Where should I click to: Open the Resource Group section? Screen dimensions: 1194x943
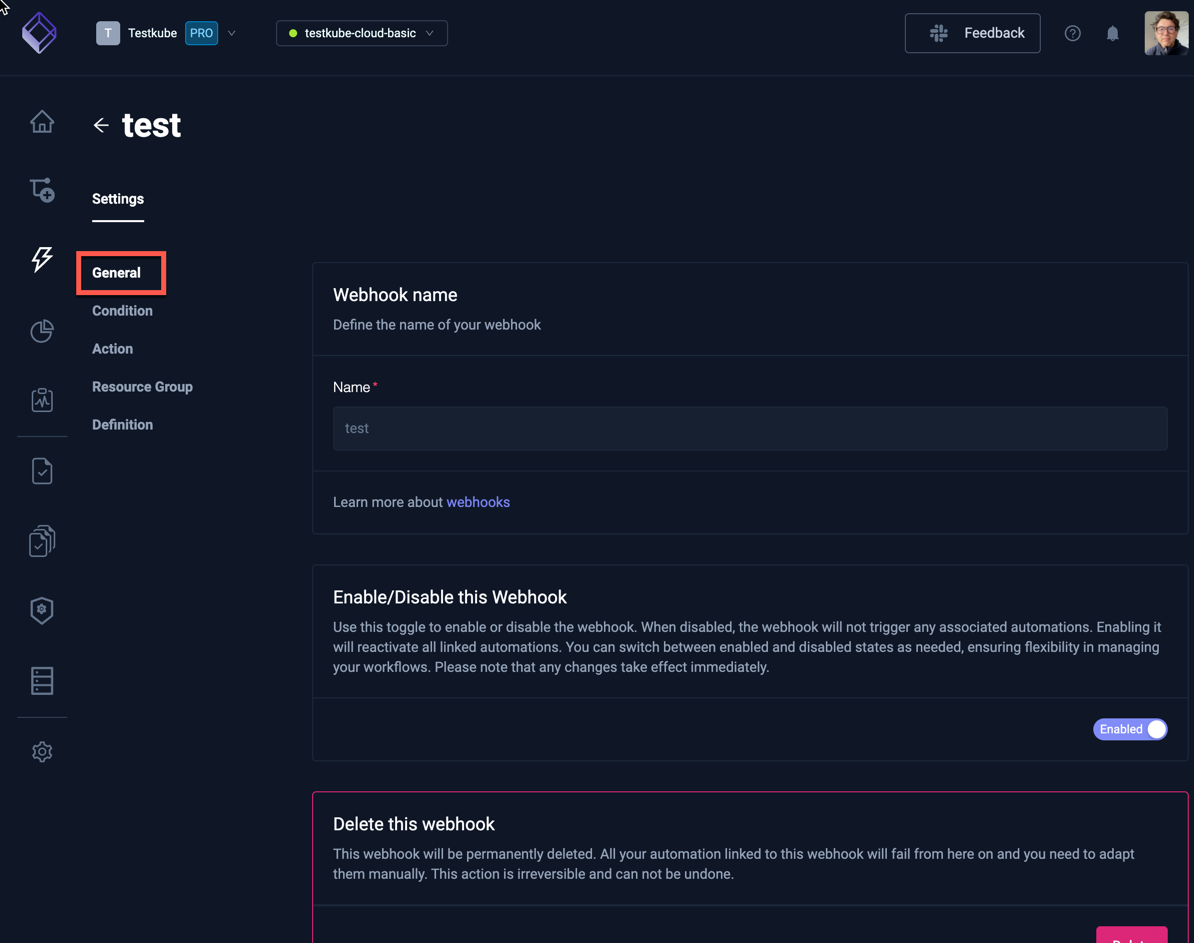[142, 386]
